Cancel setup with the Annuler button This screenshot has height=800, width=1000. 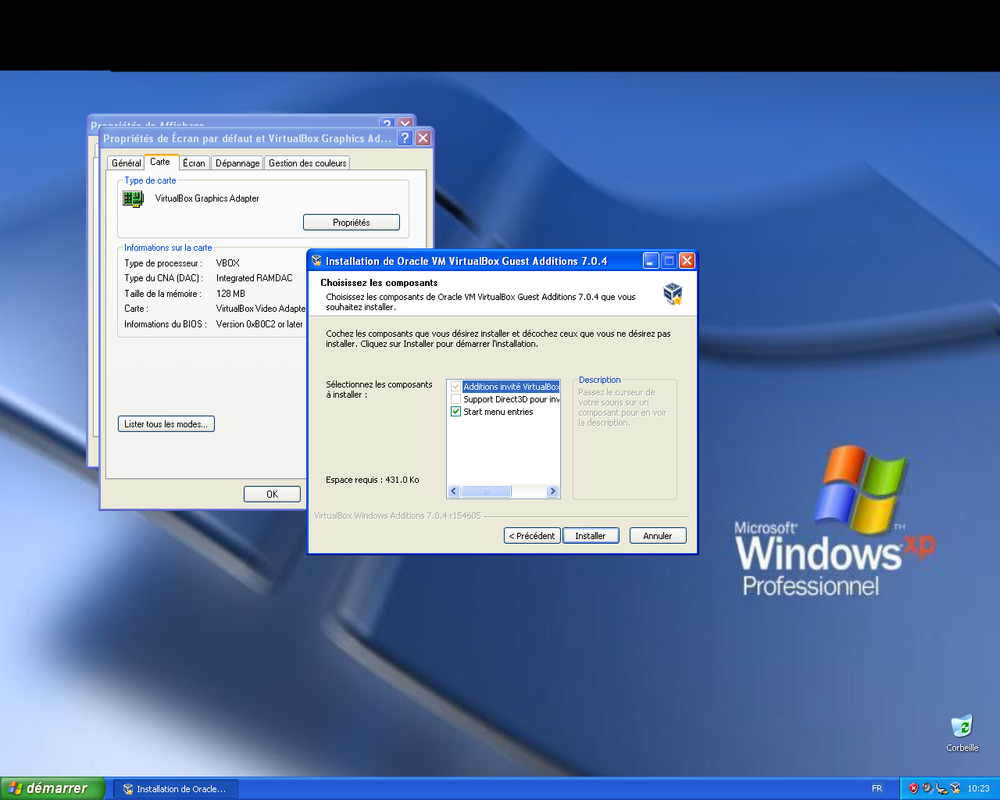(658, 535)
